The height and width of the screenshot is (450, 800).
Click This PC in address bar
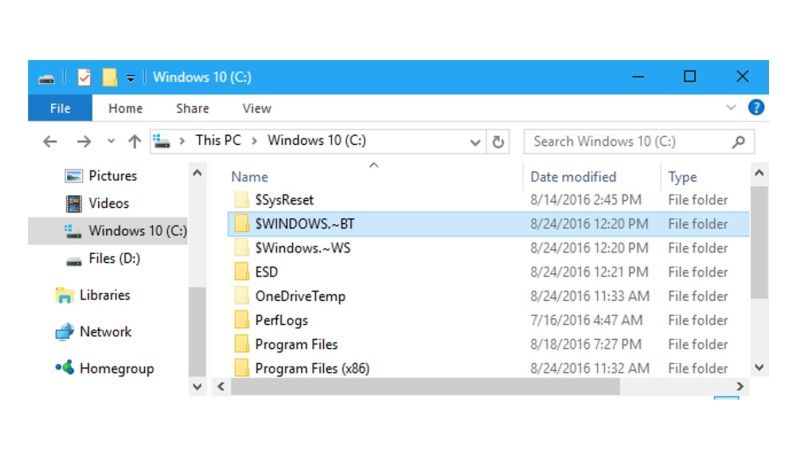click(x=218, y=140)
